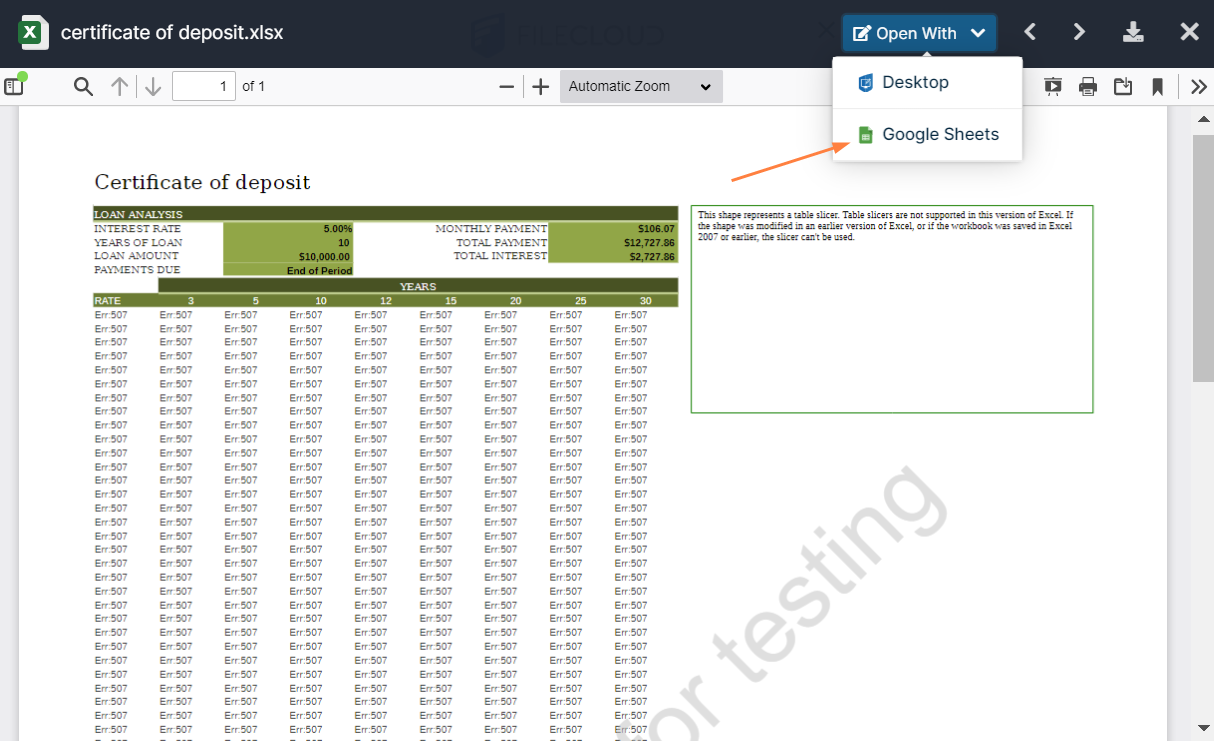The height and width of the screenshot is (741, 1214).
Task: Click the current view bookmark icon
Action: tap(1157, 86)
